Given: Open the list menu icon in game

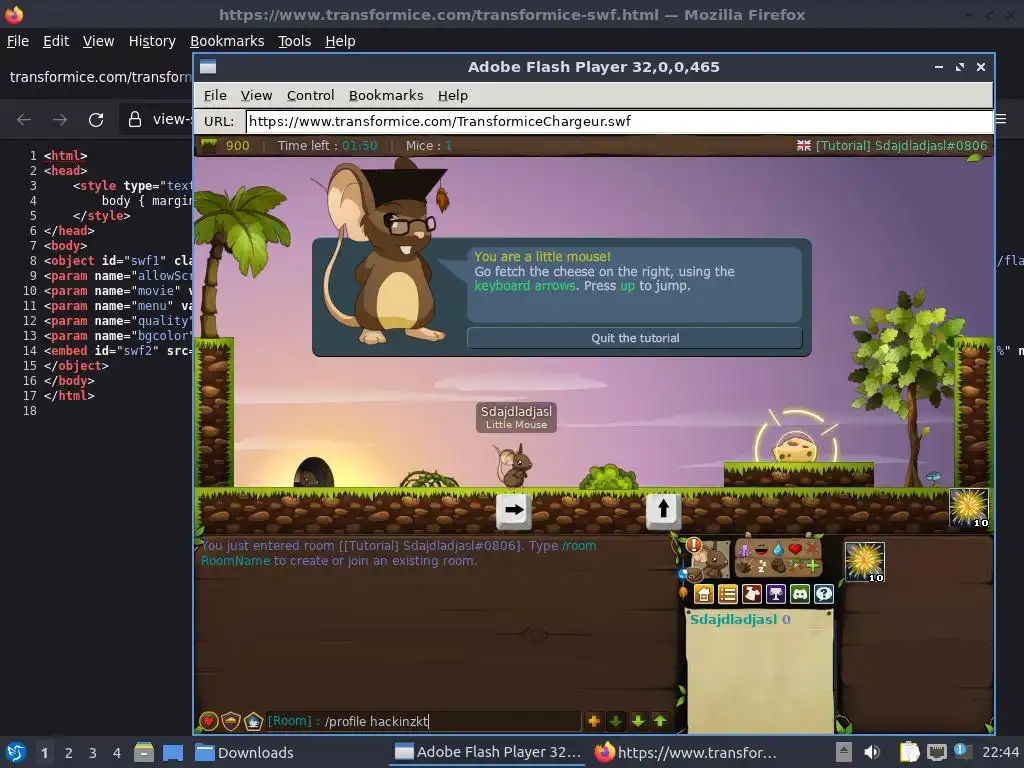Looking at the screenshot, I should click(x=728, y=594).
